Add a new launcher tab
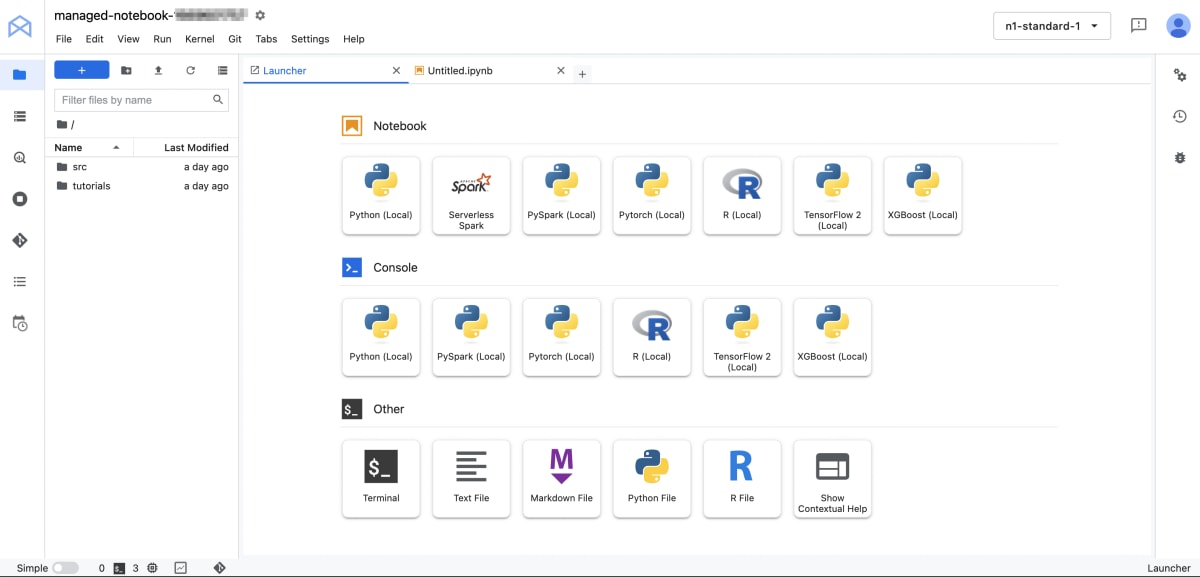Screen dimensions: 1200x577 click(x=582, y=74)
